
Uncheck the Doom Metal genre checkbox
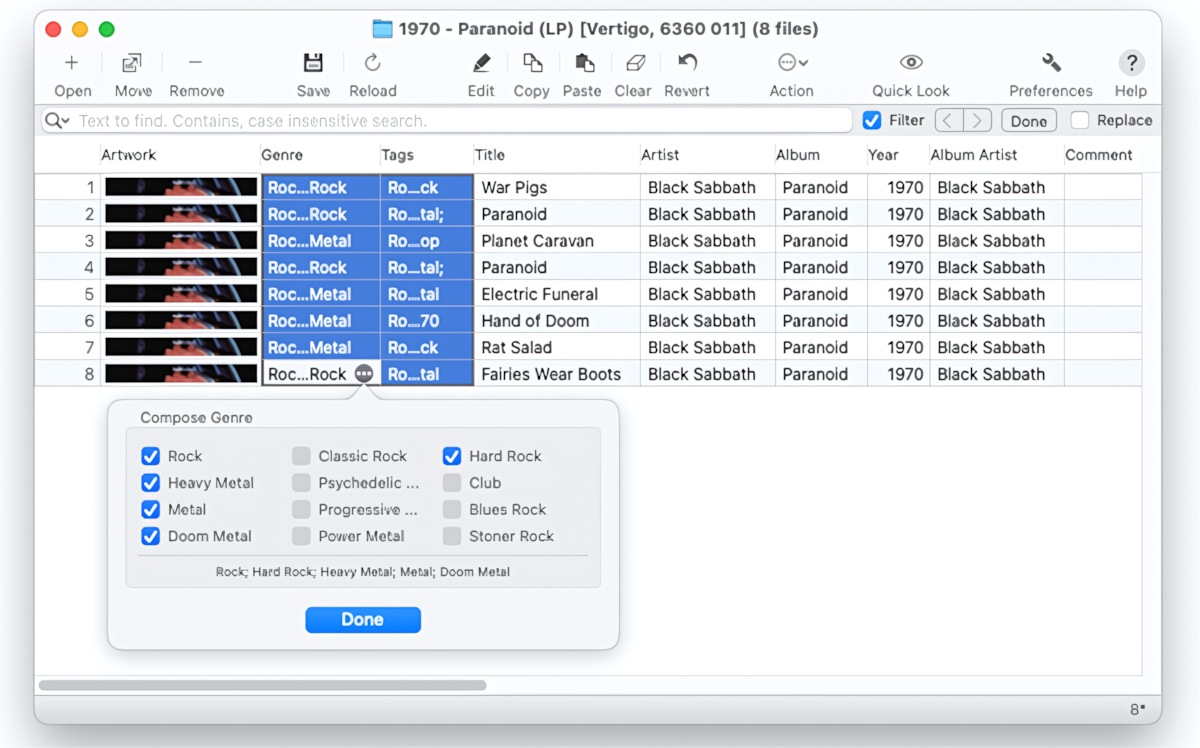point(150,536)
